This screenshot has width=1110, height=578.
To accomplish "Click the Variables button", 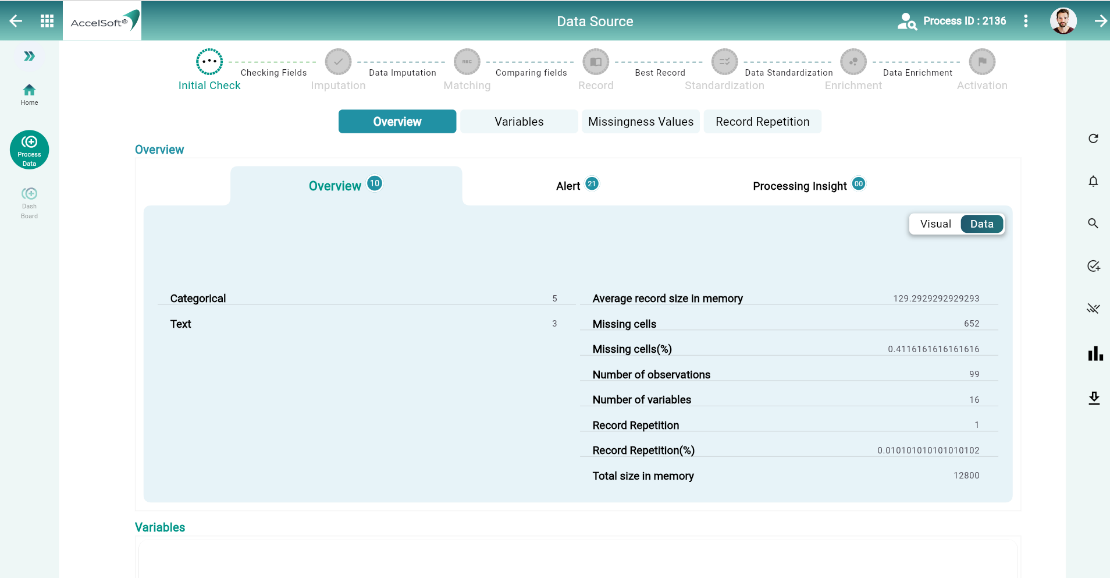I will coord(519,122).
